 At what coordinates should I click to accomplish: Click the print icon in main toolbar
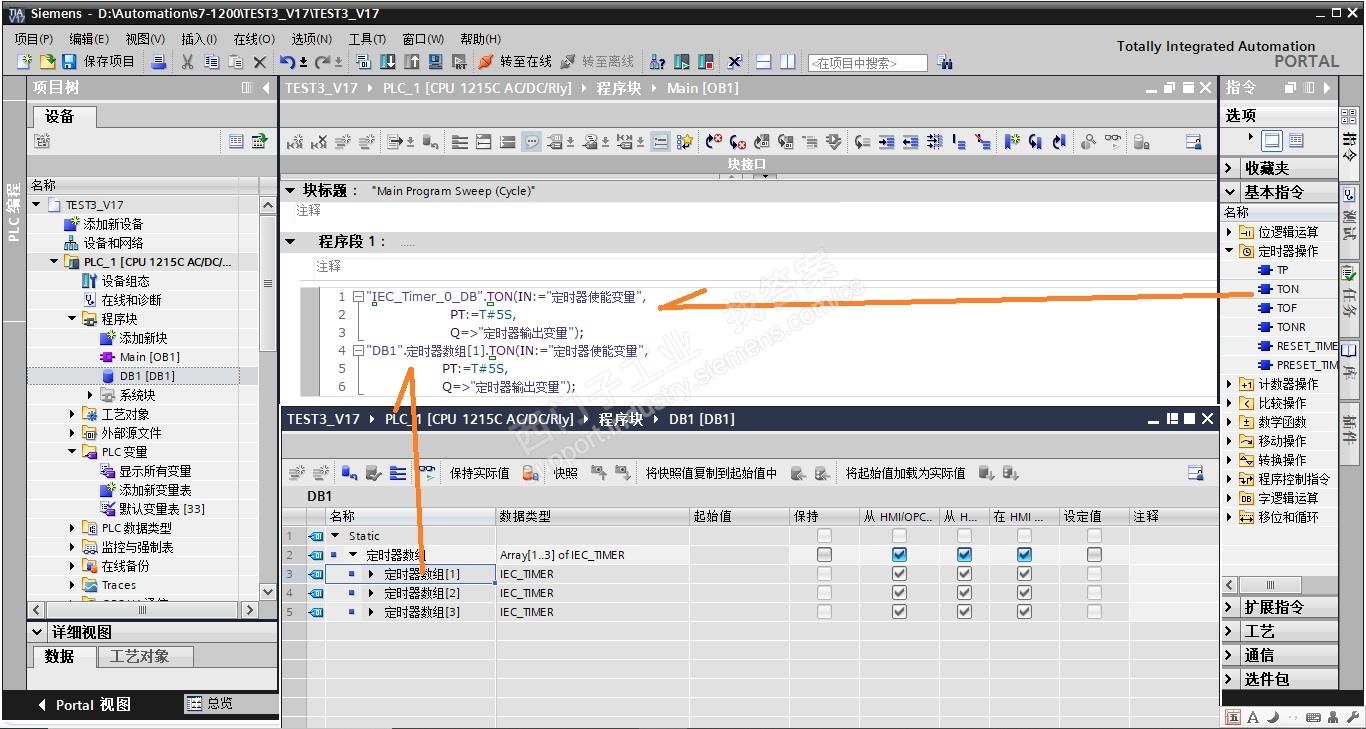click(159, 62)
